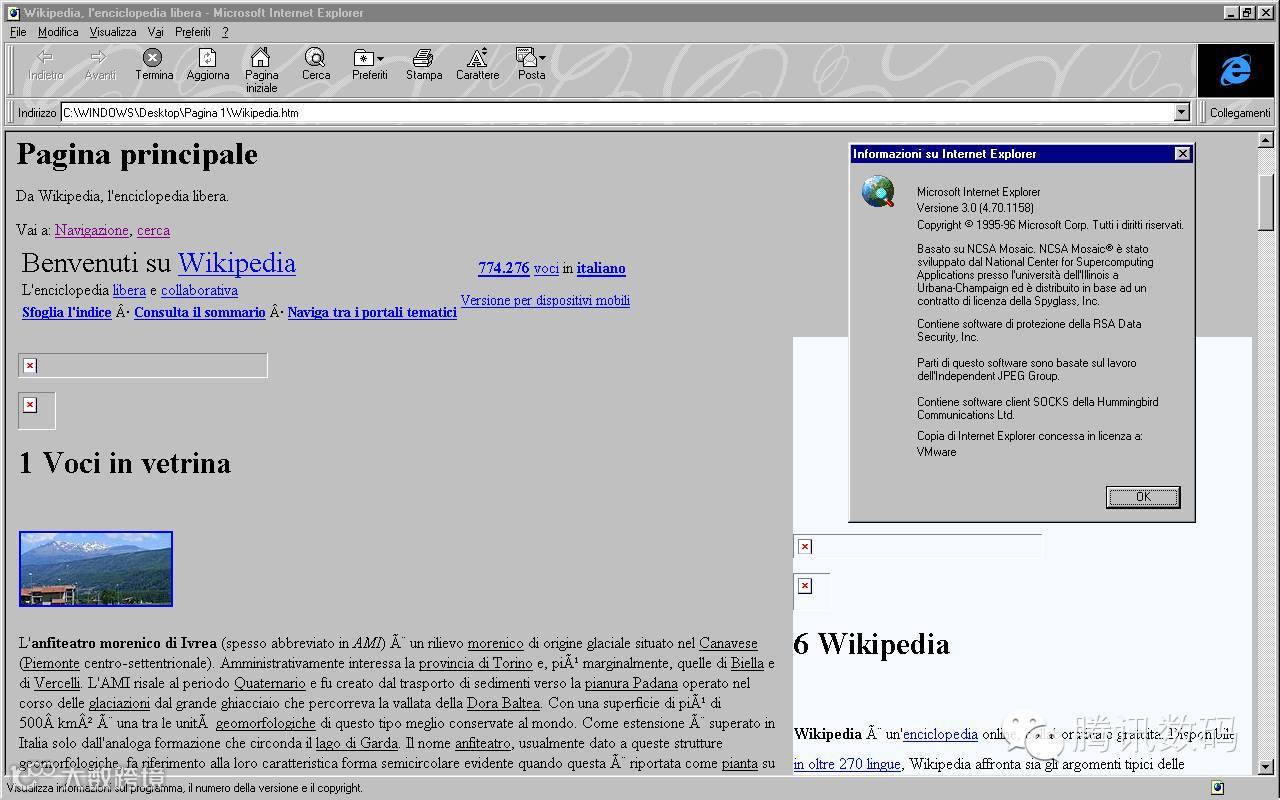This screenshot has width=1280, height=800.
Task: Follow the Piemonte link
Action: [x=51, y=663]
